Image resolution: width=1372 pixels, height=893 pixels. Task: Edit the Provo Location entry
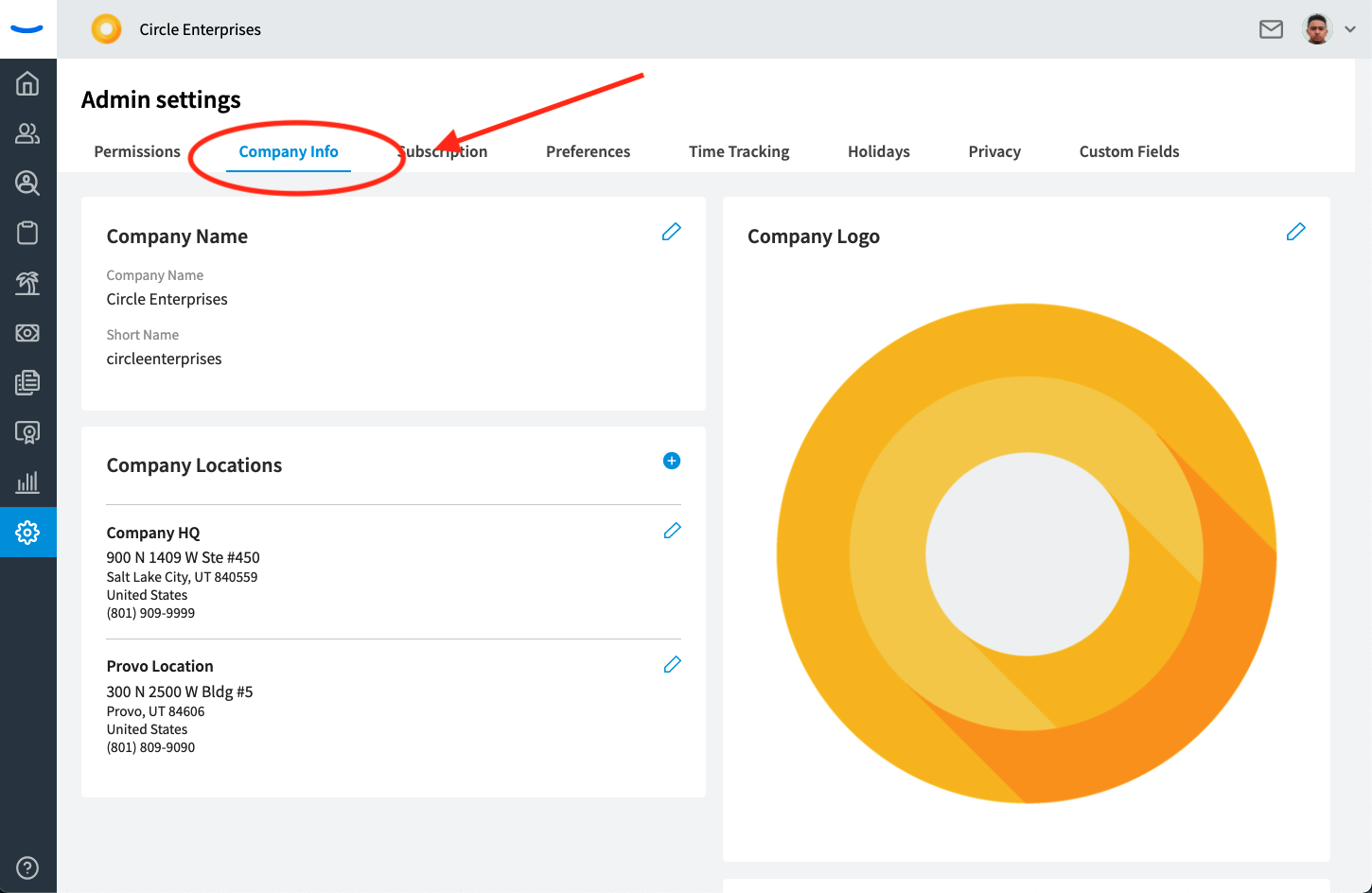pos(672,665)
